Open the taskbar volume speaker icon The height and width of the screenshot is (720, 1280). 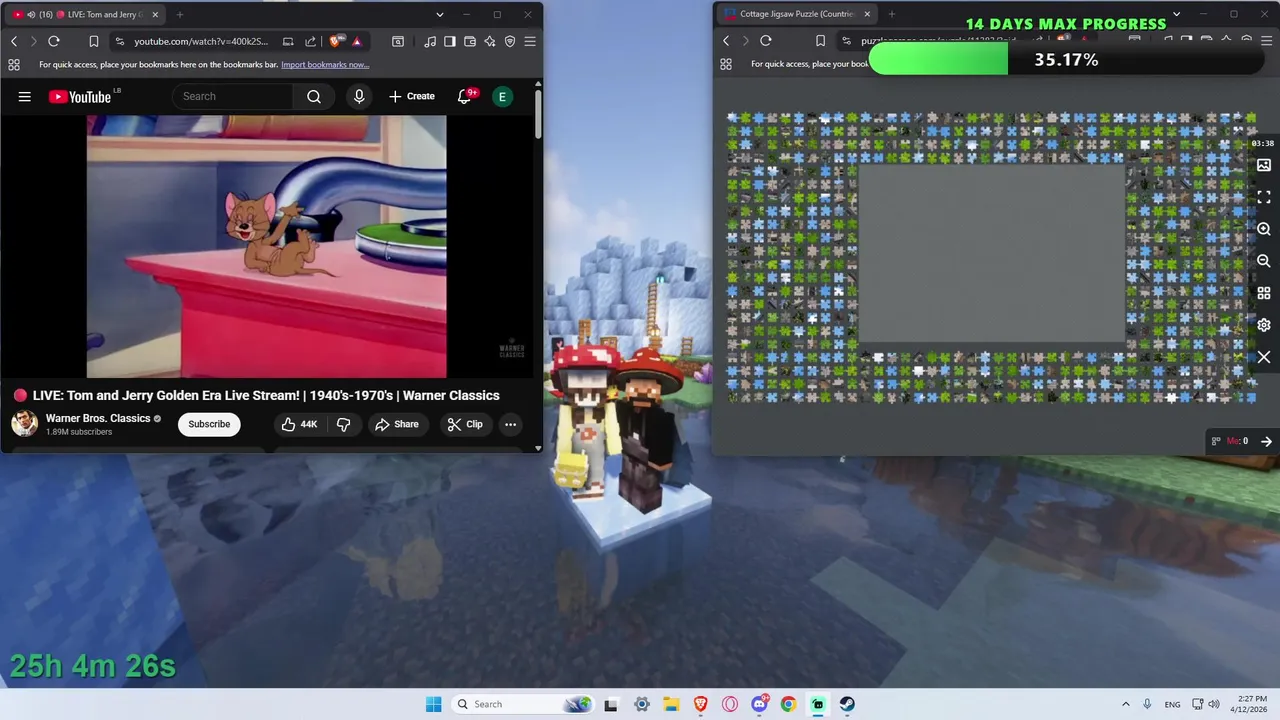click(1213, 704)
